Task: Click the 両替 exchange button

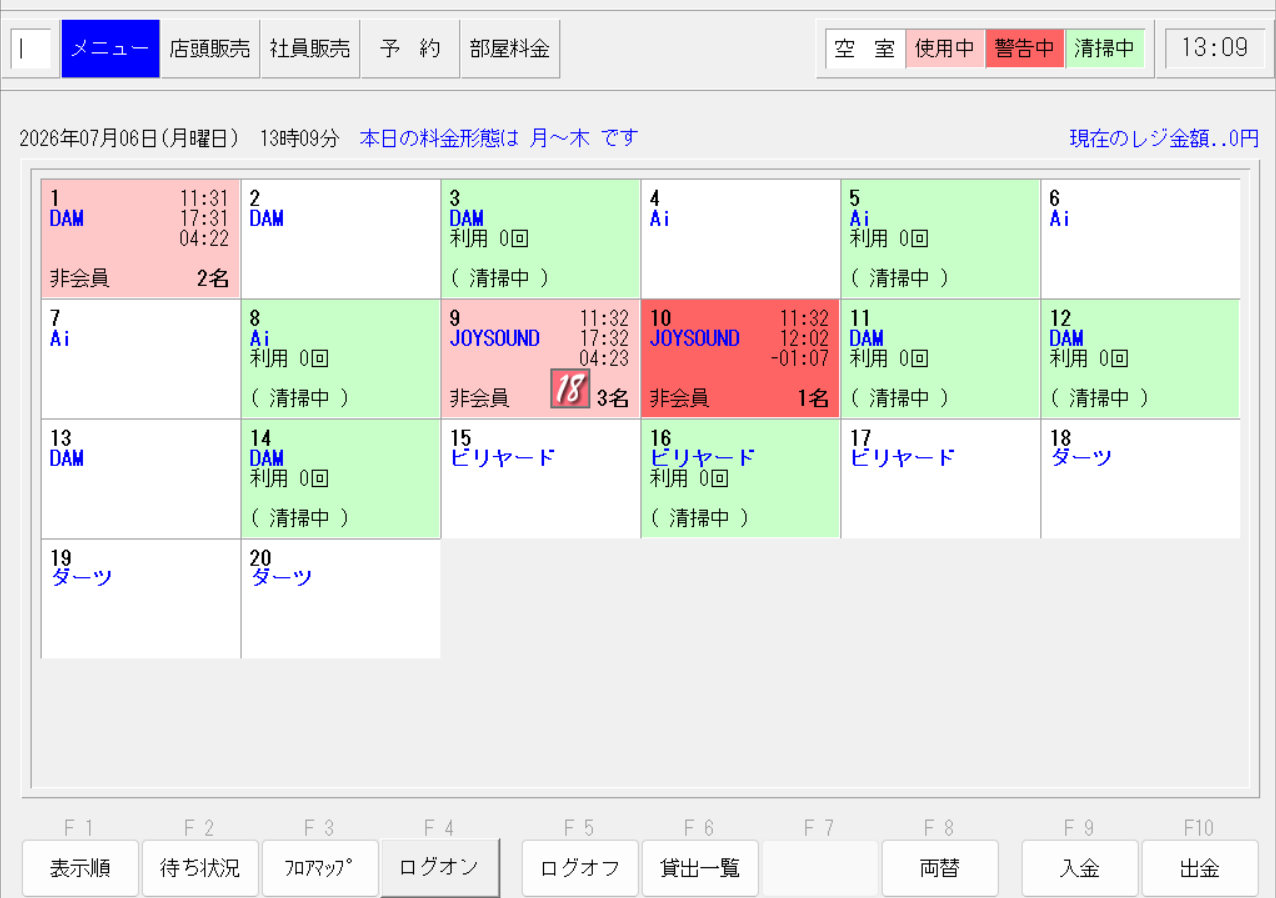Action: coord(940,868)
